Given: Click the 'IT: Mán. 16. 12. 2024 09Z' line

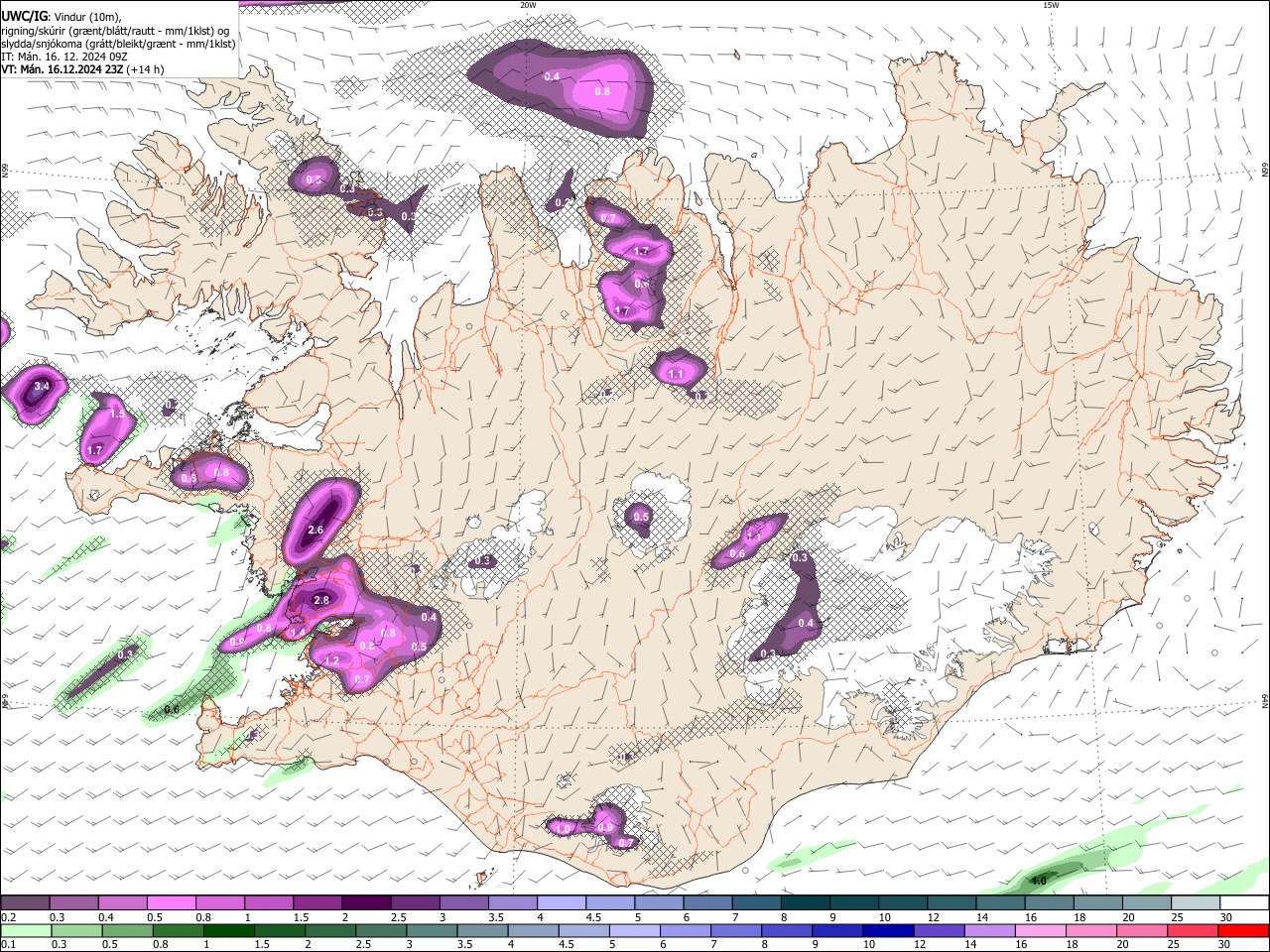Looking at the screenshot, I should [x=63, y=57].
